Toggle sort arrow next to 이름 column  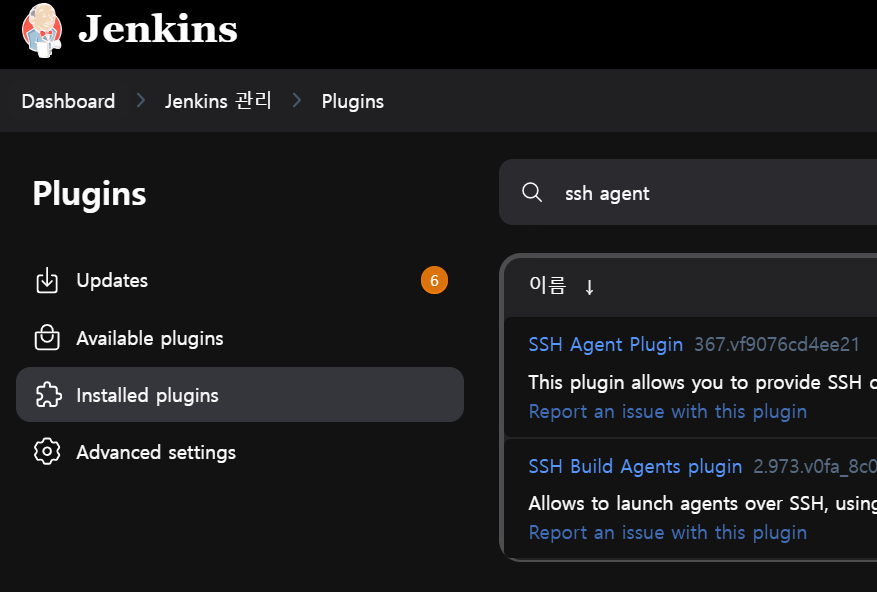point(589,288)
